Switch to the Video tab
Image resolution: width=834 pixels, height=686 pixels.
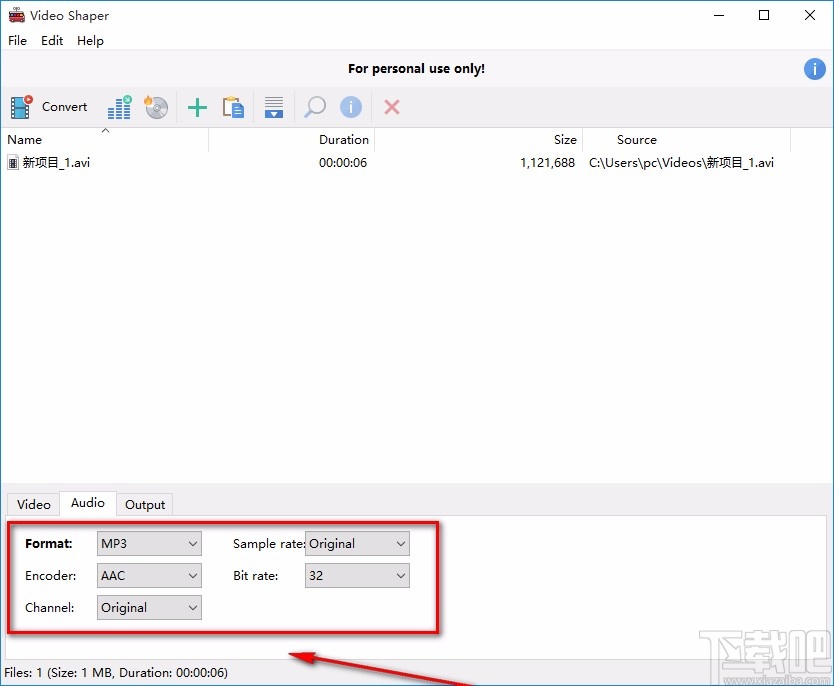coord(34,504)
